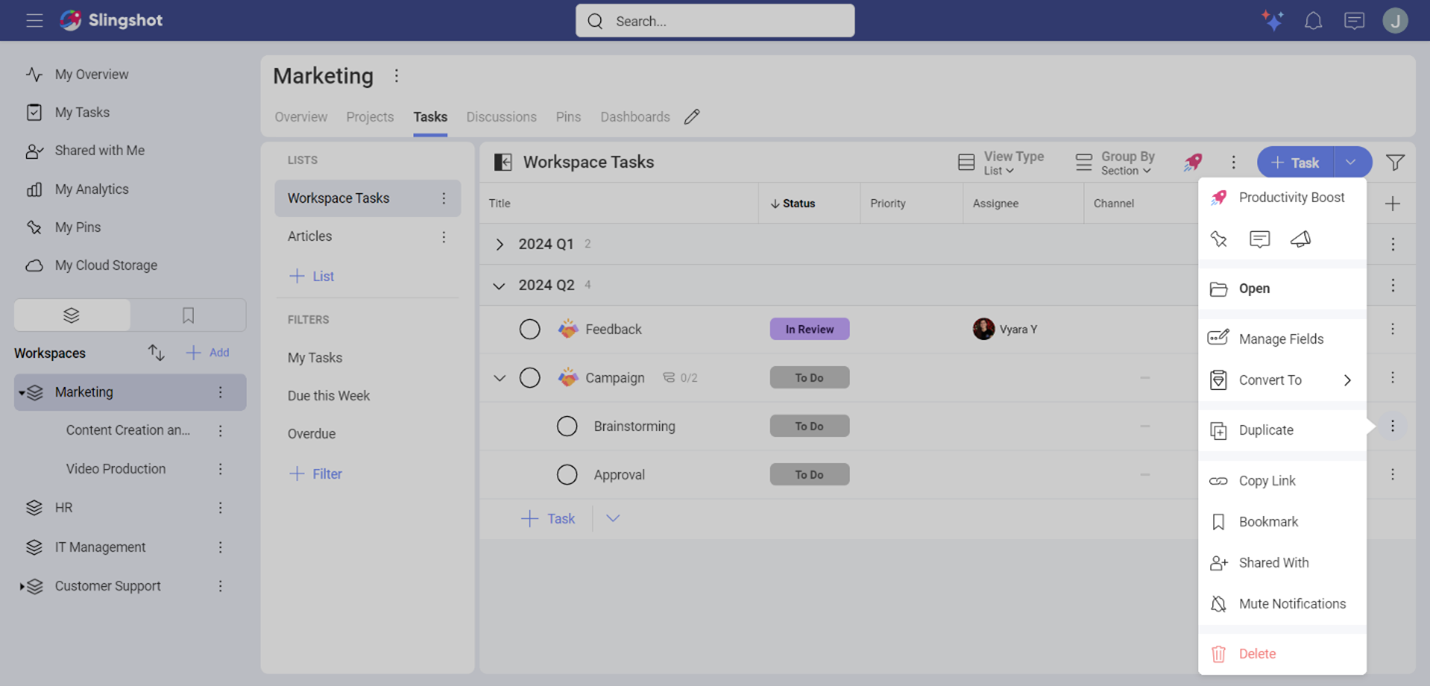Mark the Approval subtask complete
Viewport: 1430px width, 686px height.
tap(567, 475)
